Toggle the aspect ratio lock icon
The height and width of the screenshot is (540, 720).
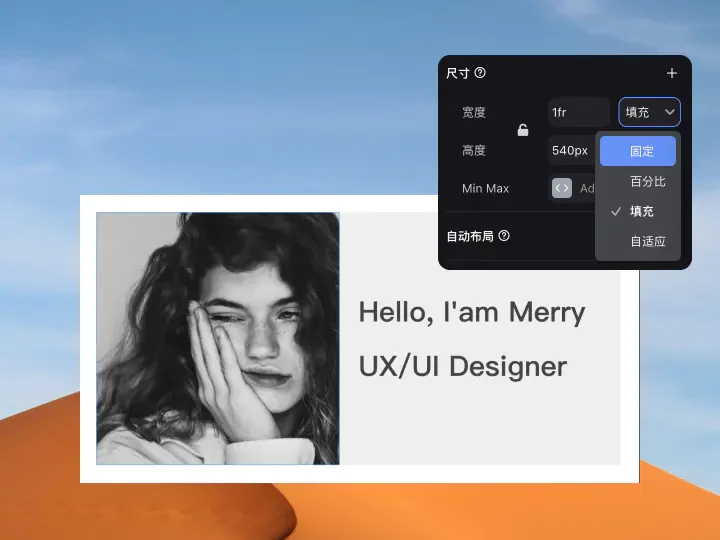point(522,130)
